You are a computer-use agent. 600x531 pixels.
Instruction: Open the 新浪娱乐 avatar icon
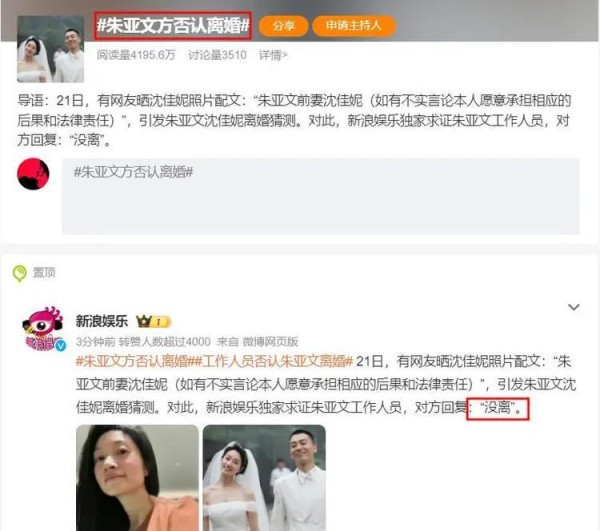point(42,329)
